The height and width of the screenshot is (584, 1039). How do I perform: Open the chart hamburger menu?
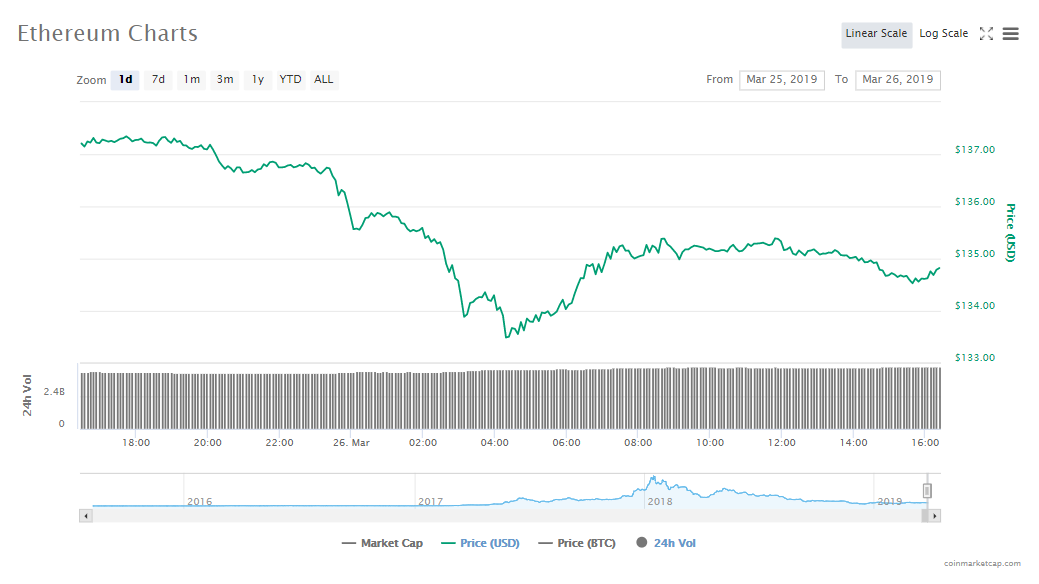[x=1010, y=34]
